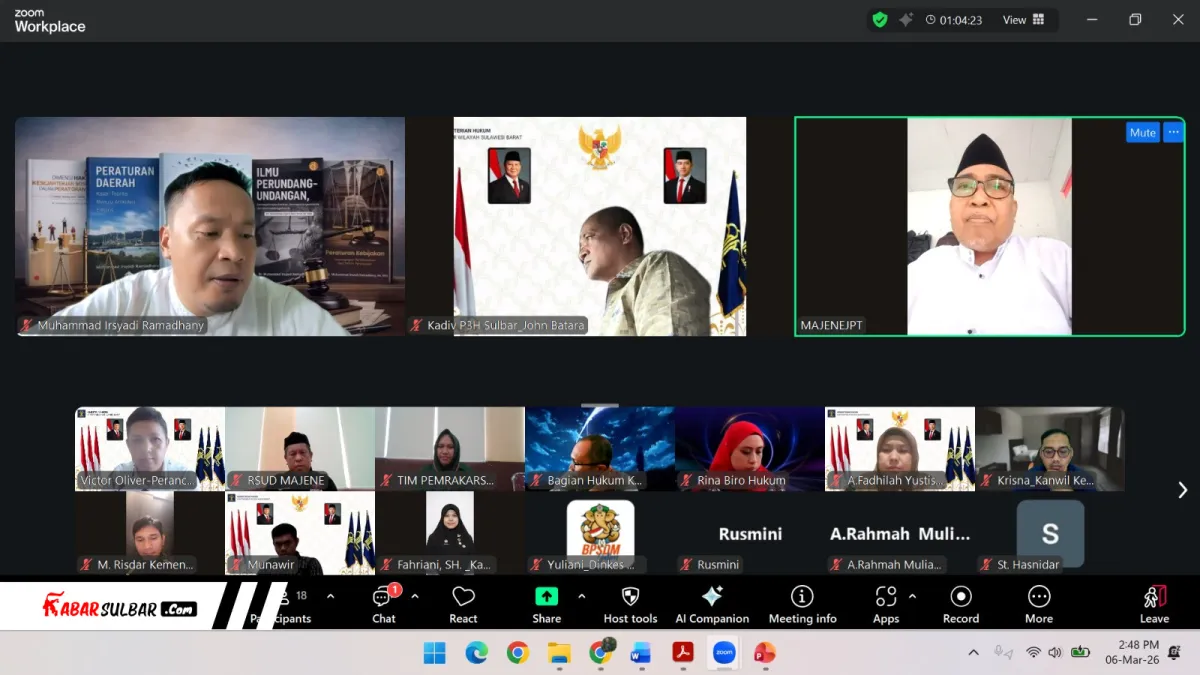
Task: Open the More options menu
Action: pos(1039,604)
